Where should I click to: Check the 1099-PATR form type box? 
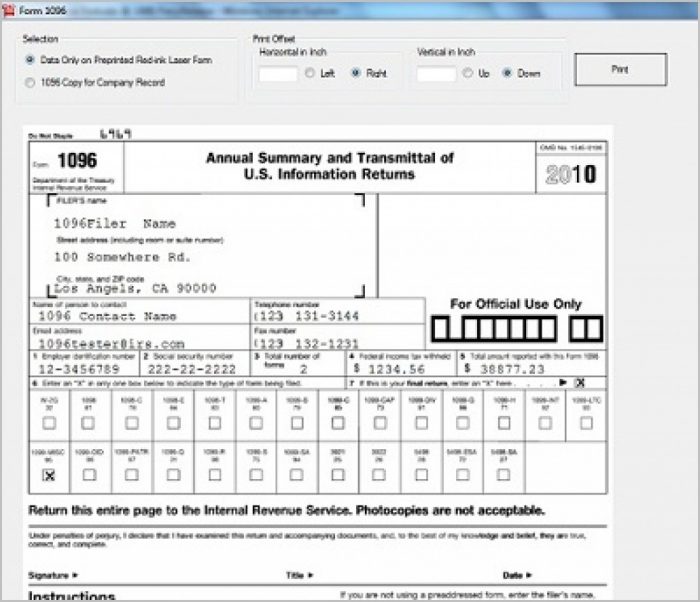[131, 475]
